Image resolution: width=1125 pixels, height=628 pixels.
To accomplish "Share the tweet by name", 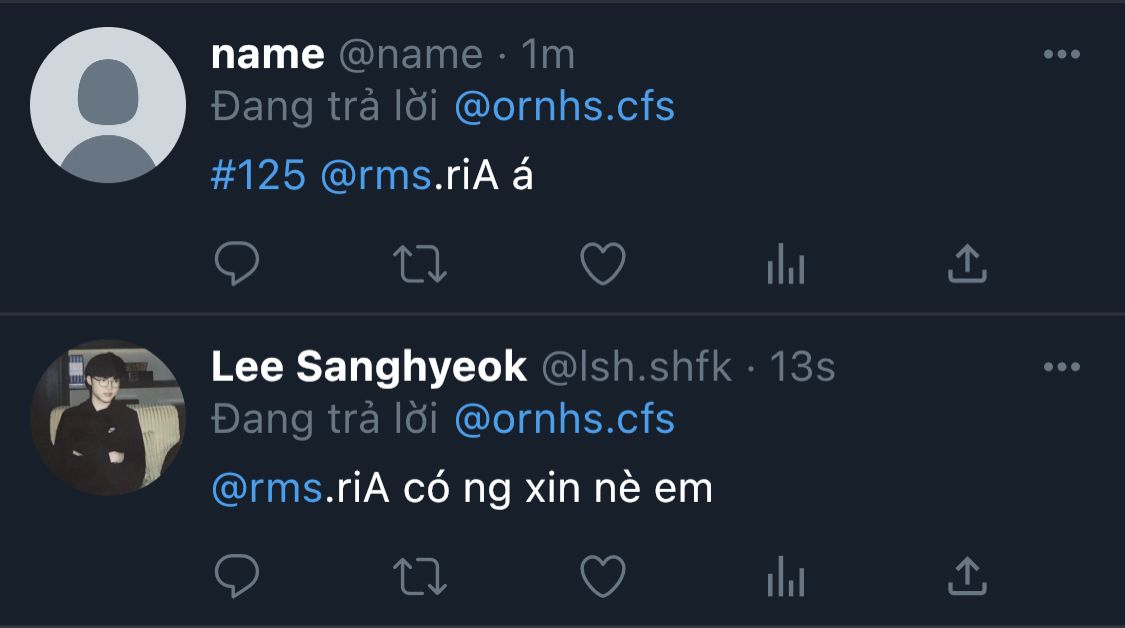I will (967, 263).
